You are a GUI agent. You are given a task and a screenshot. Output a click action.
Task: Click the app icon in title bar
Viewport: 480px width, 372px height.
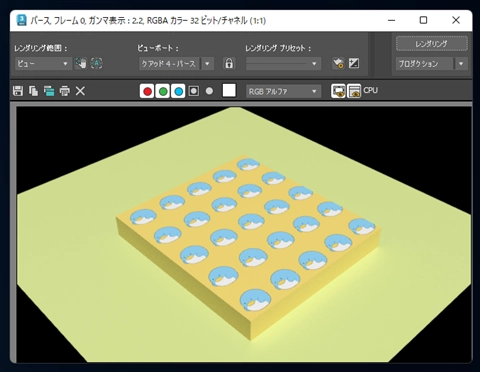[x=21, y=20]
